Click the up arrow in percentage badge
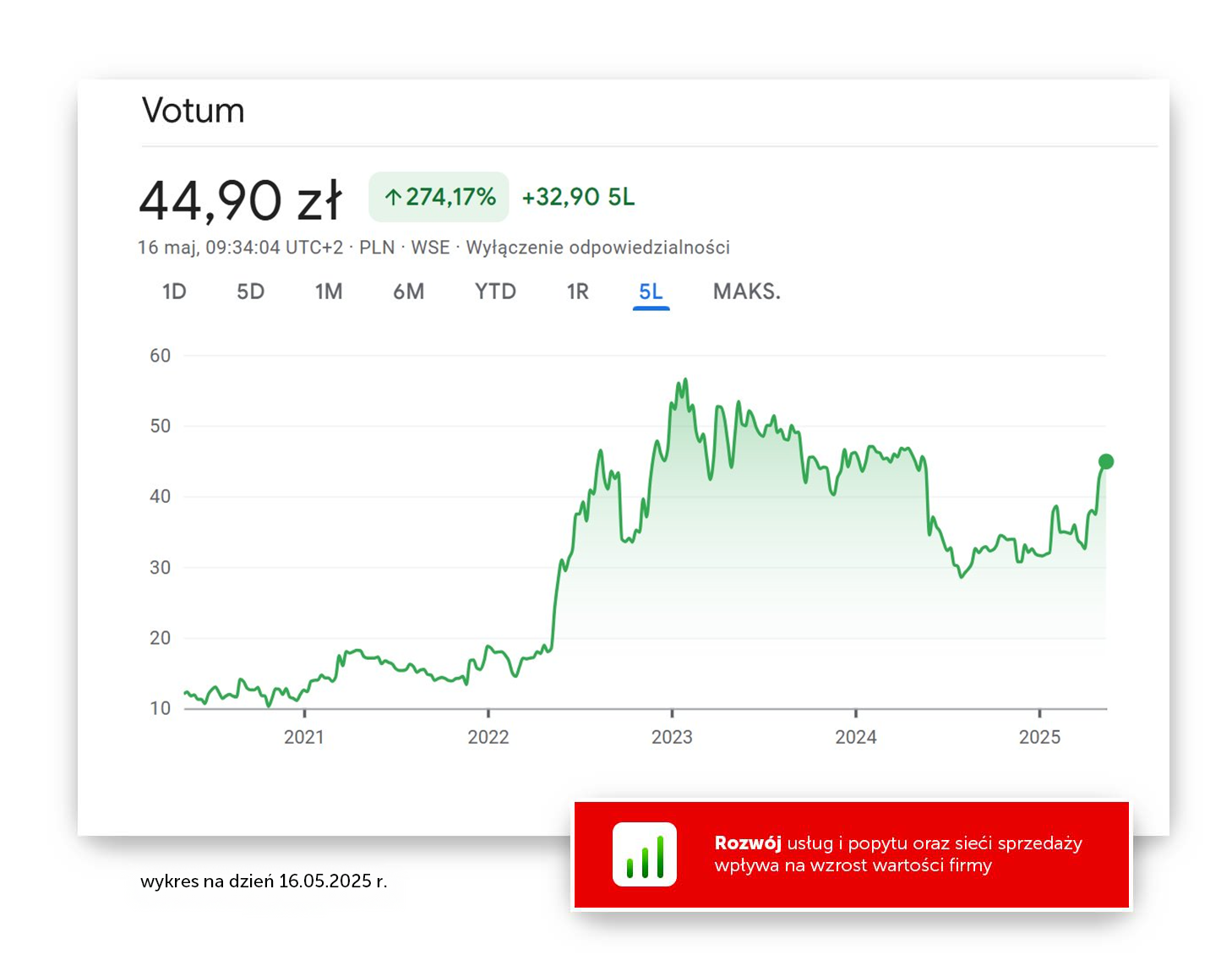The width and height of the screenshot is (1232, 971). pyautogui.click(x=393, y=198)
